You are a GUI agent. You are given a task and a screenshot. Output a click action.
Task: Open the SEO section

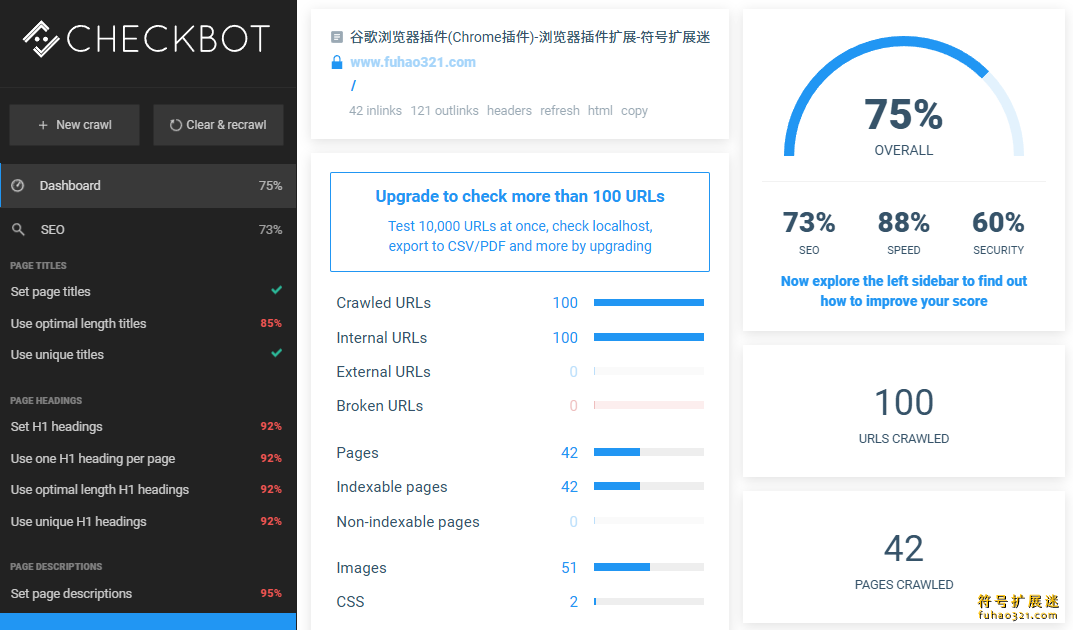[148, 230]
